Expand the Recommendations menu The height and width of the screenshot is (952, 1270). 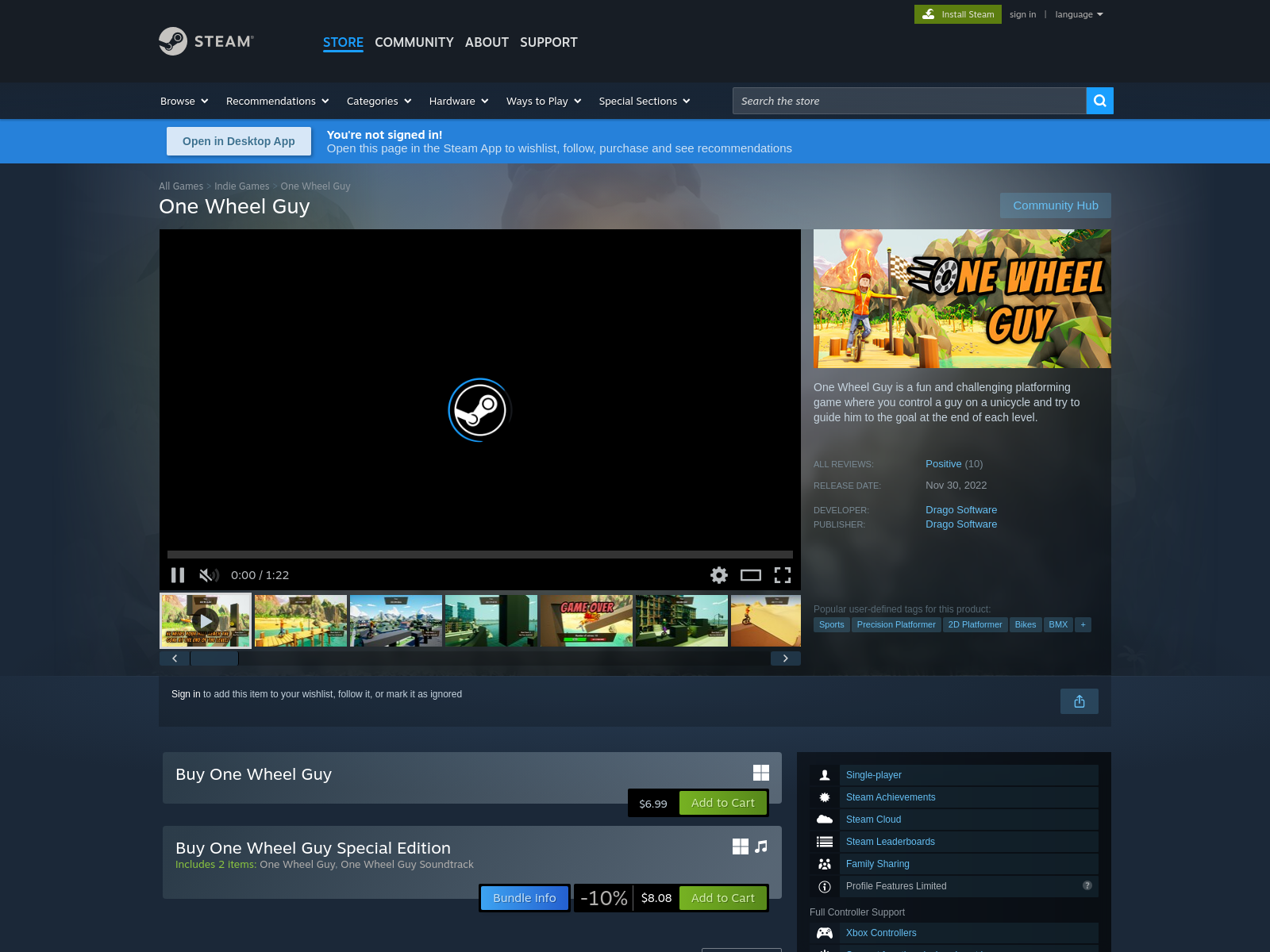(x=277, y=101)
